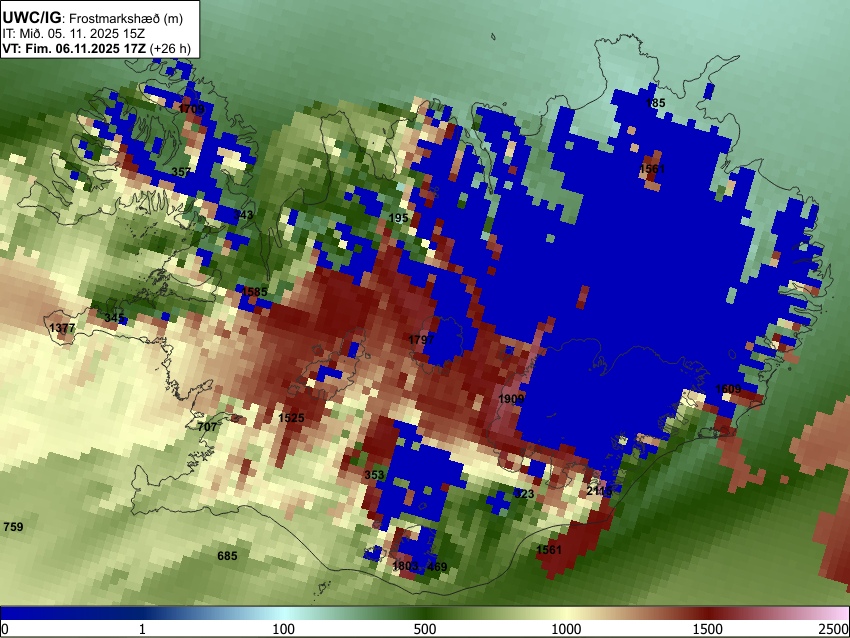
Task: Click the map label 823
Action: tap(524, 494)
